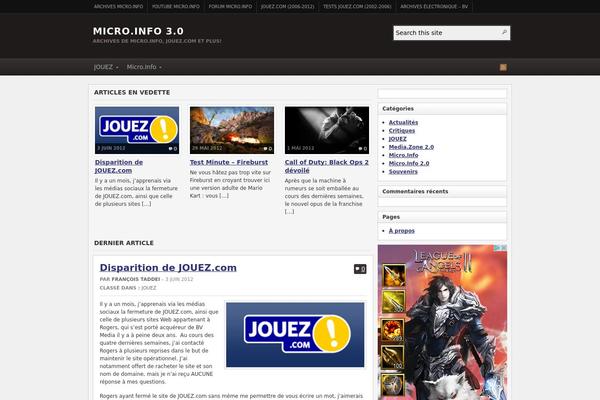Click comment count icon on Fireburst thumbnail
600x400 pixels.
[268, 149]
